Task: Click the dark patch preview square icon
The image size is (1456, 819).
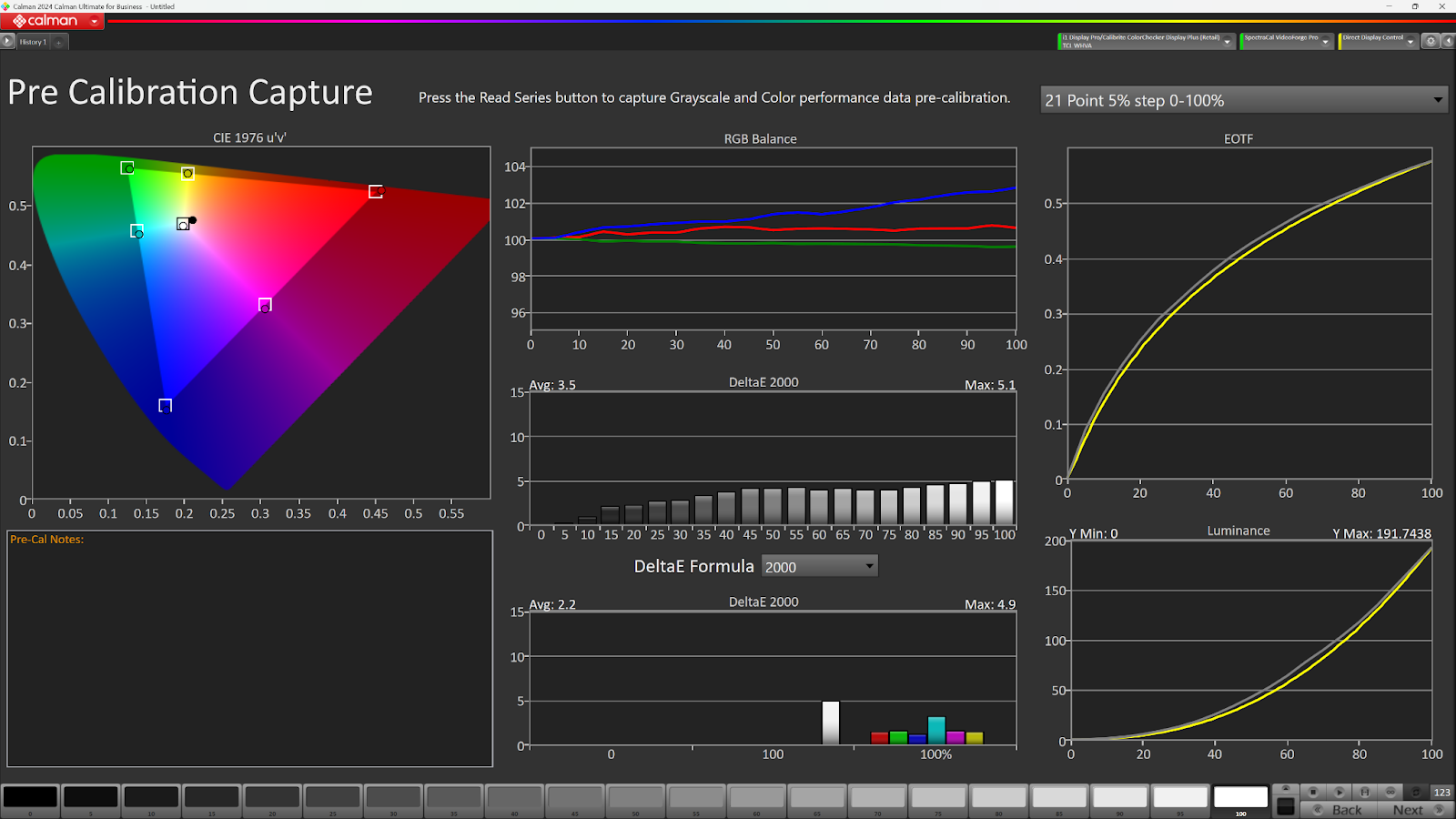Action: click(x=1285, y=806)
